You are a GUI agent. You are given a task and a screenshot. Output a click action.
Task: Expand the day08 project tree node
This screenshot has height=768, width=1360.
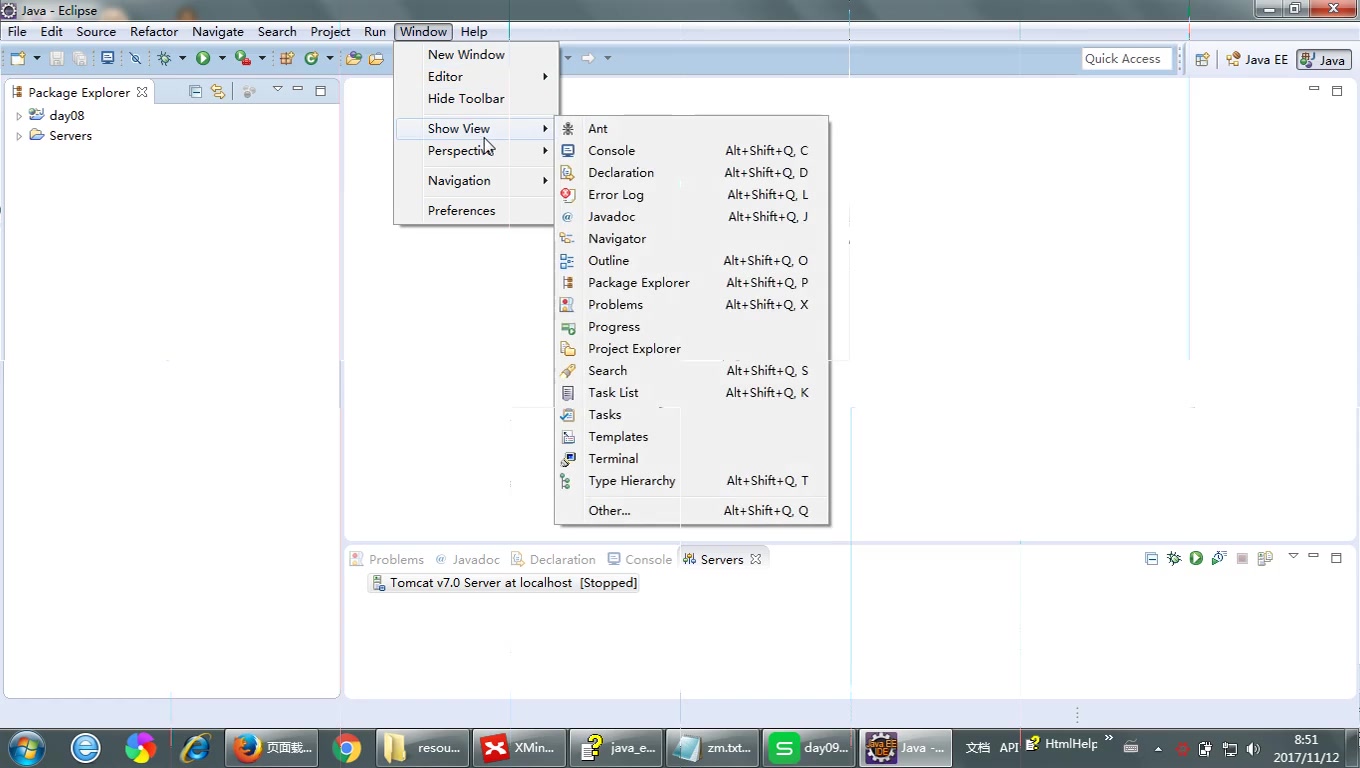(18, 116)
